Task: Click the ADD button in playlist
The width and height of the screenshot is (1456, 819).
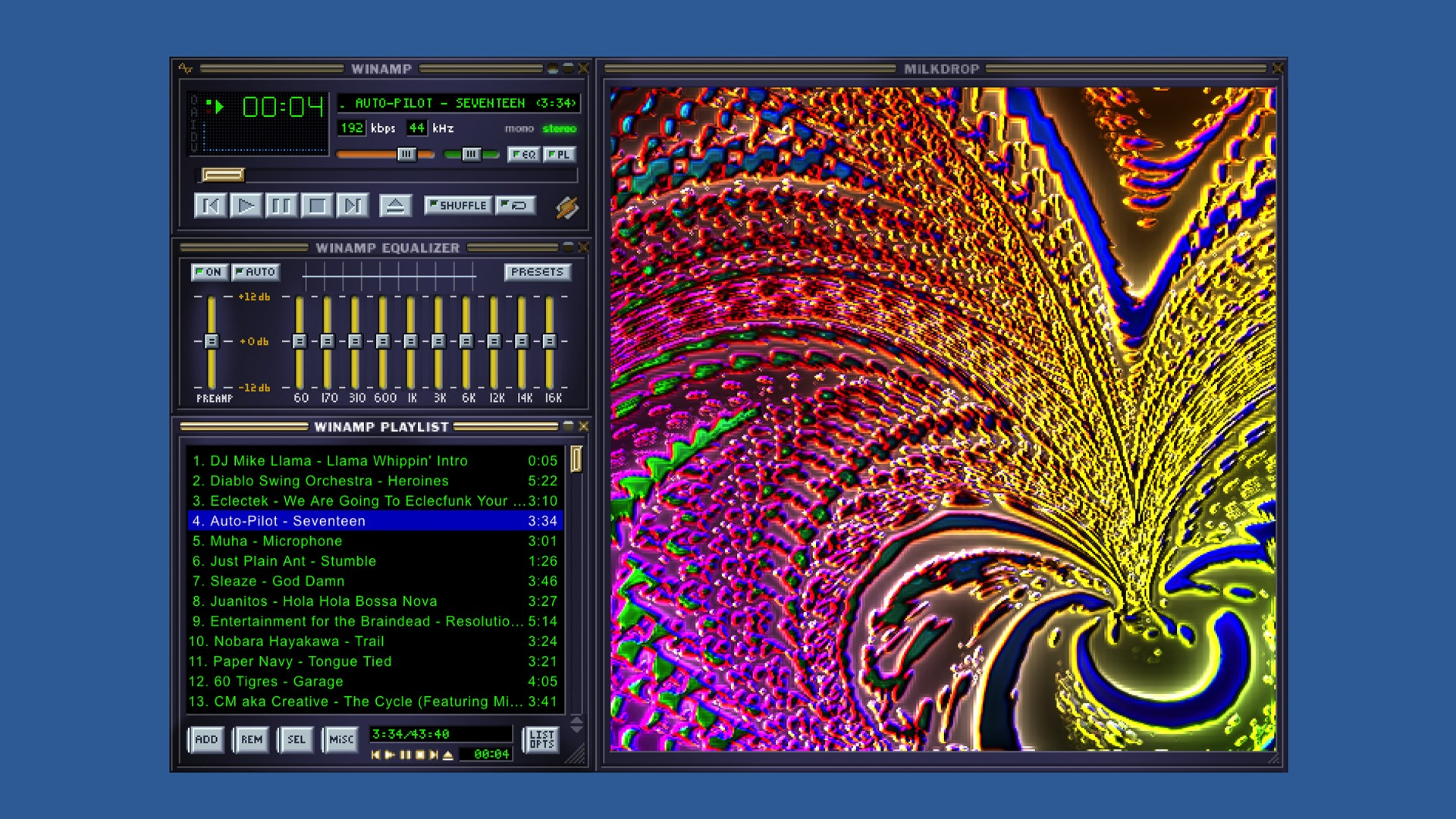Action: point(206,739)
